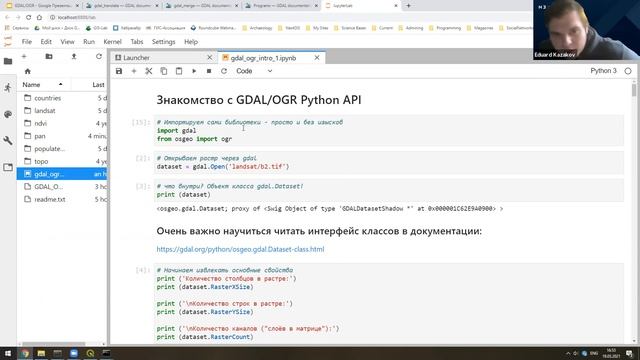
Task: Open Windows notification center icon
Action: tap(630, 353)
